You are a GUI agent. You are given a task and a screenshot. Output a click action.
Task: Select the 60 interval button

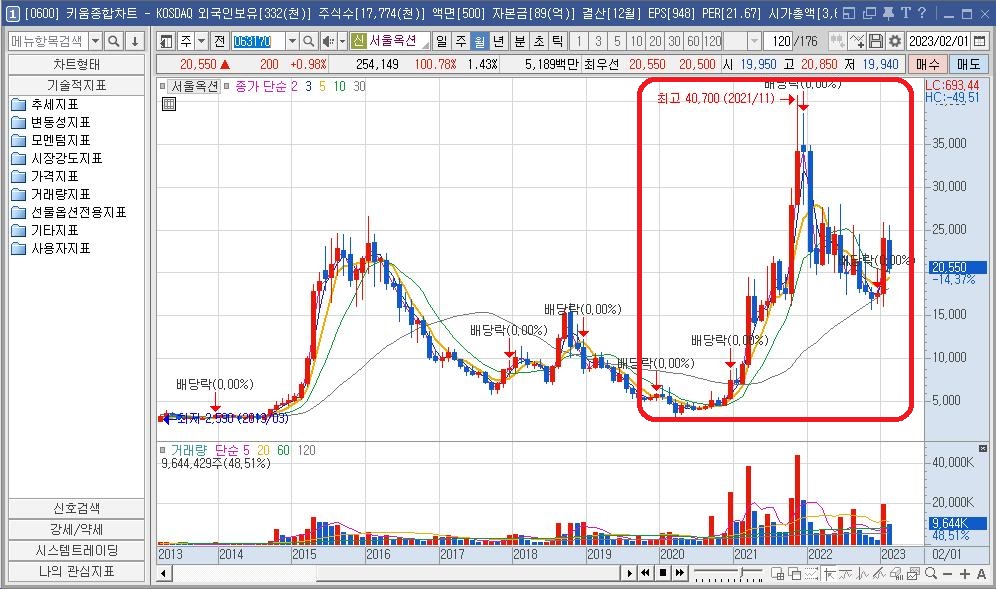(693, 42)
